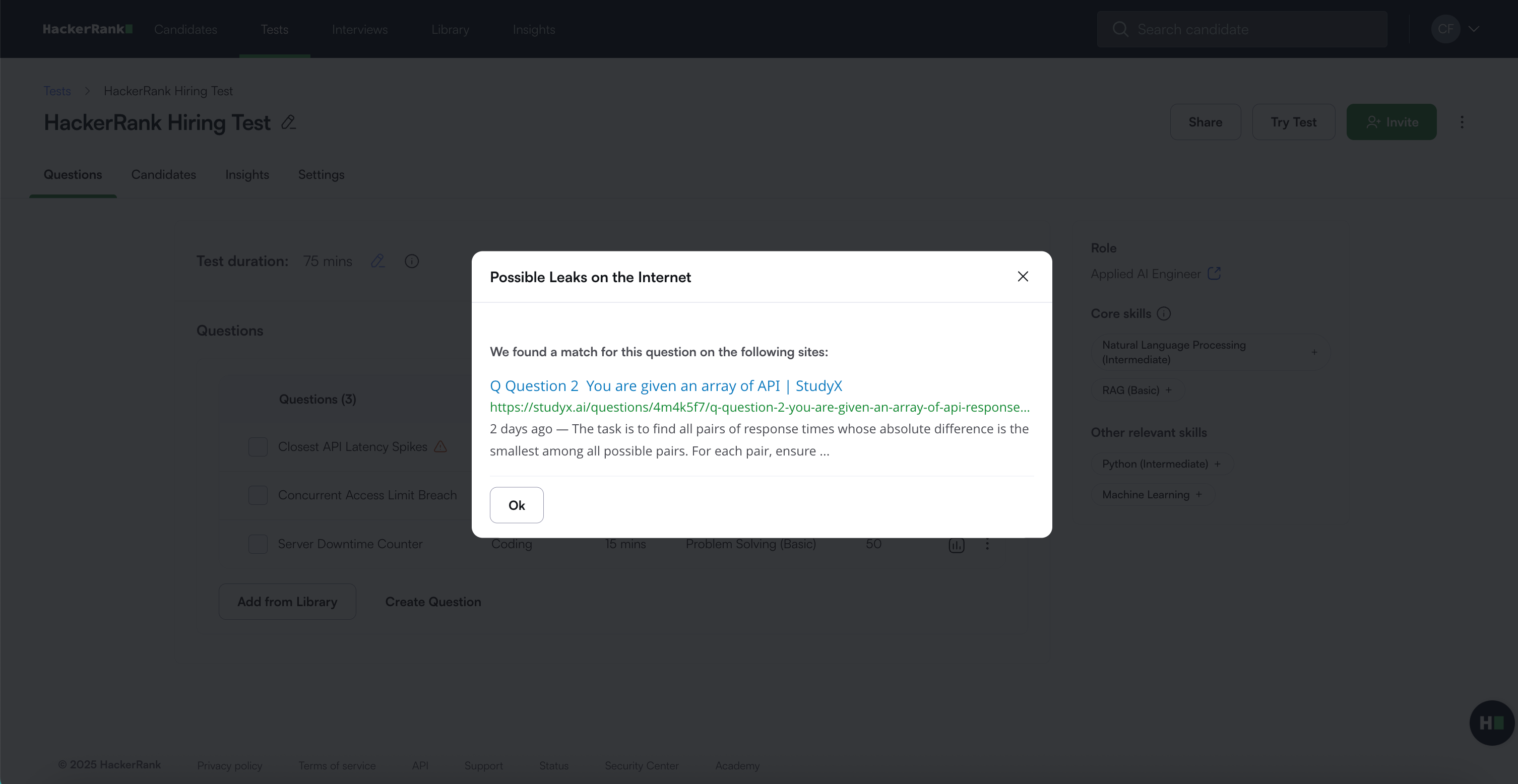Image resolution: width=1518 pixels, height=784 pixels.
Task: Open Server Downtime Counter row options menu
Action: click(x=987, y=544)
